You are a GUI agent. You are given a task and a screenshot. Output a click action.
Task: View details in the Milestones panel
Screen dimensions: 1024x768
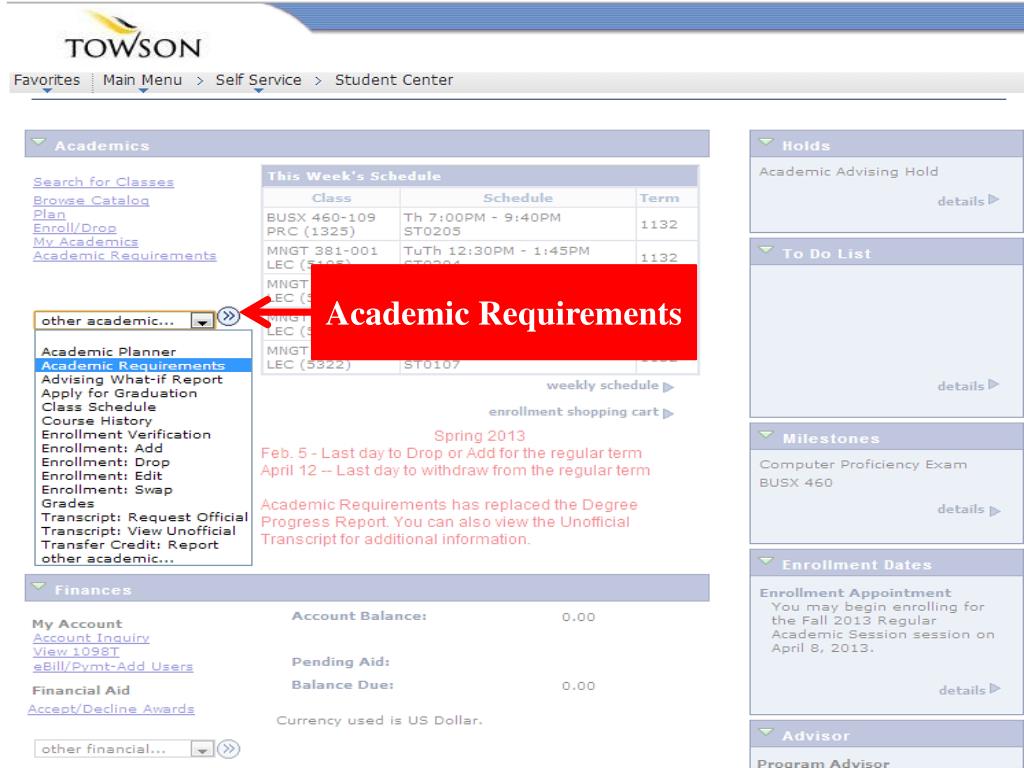coord(968,509)
